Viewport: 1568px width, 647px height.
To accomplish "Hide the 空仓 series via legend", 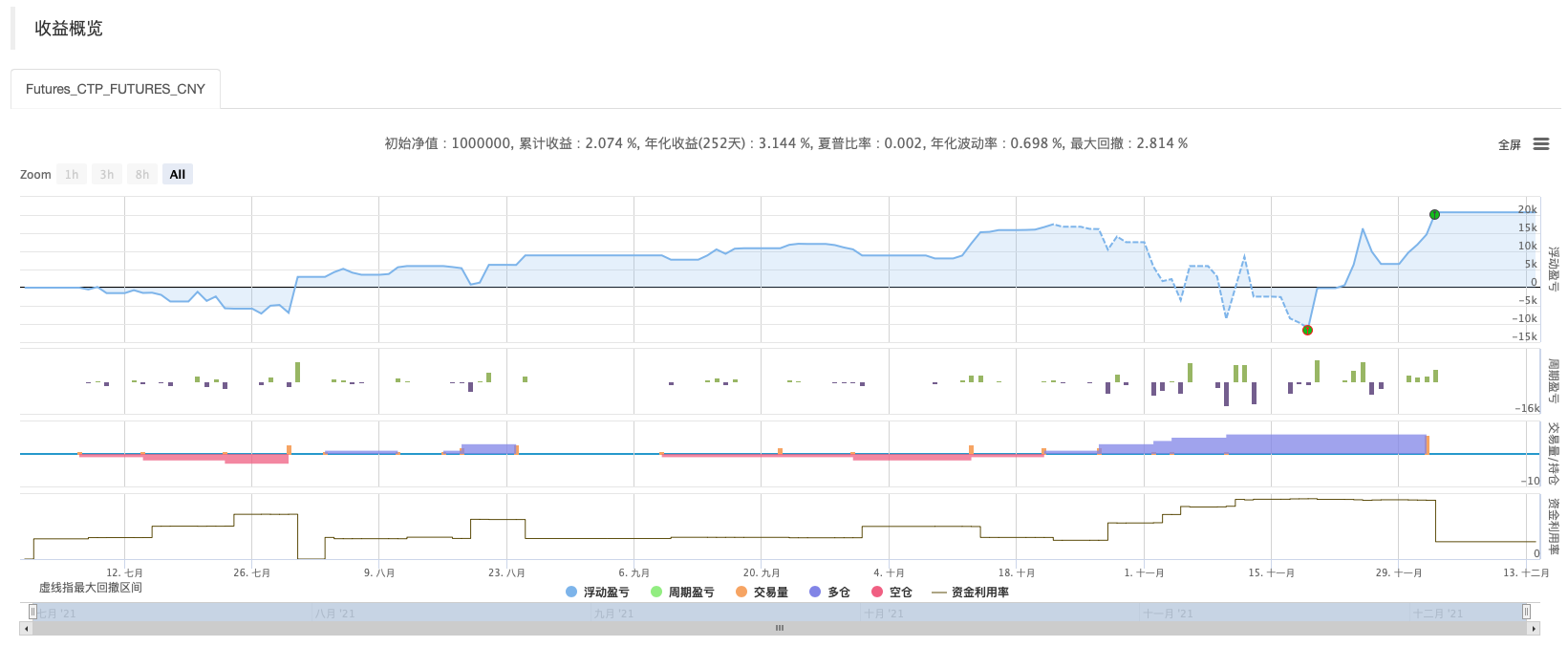I will click(891, 593).
